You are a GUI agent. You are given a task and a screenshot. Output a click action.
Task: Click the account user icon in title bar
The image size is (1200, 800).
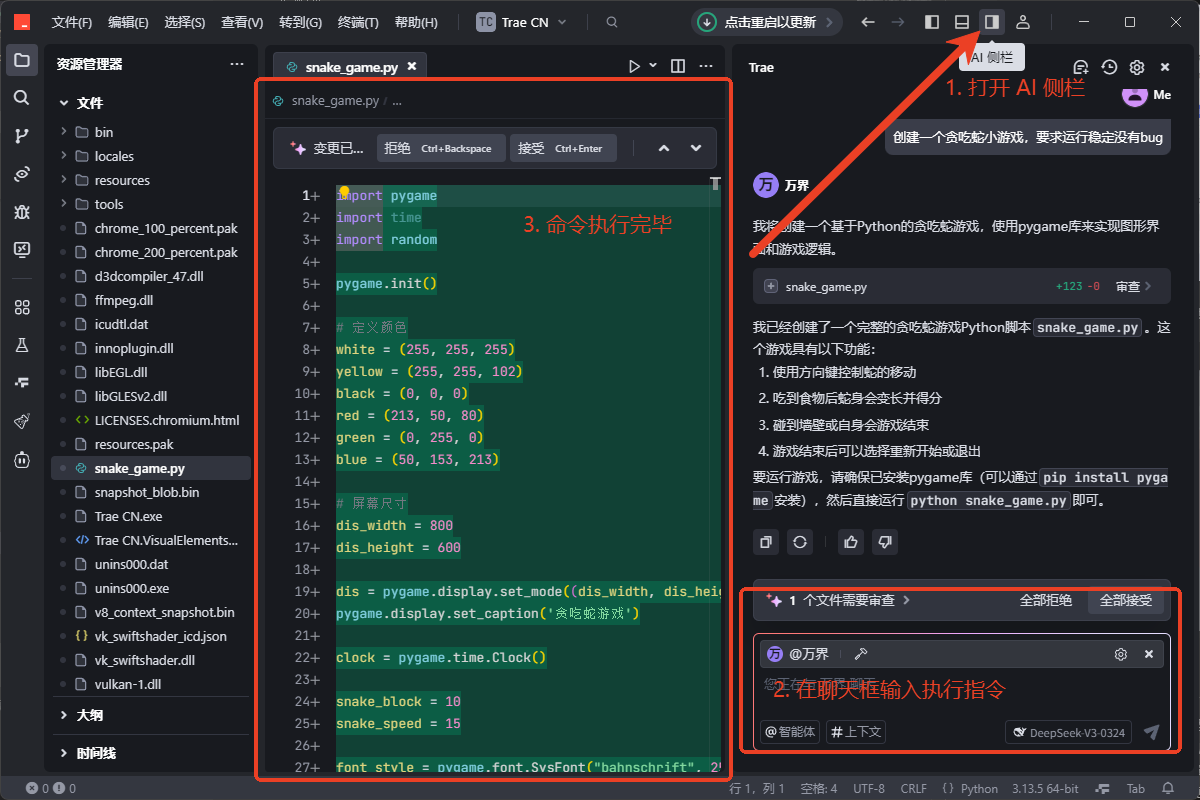[1023, 22]
